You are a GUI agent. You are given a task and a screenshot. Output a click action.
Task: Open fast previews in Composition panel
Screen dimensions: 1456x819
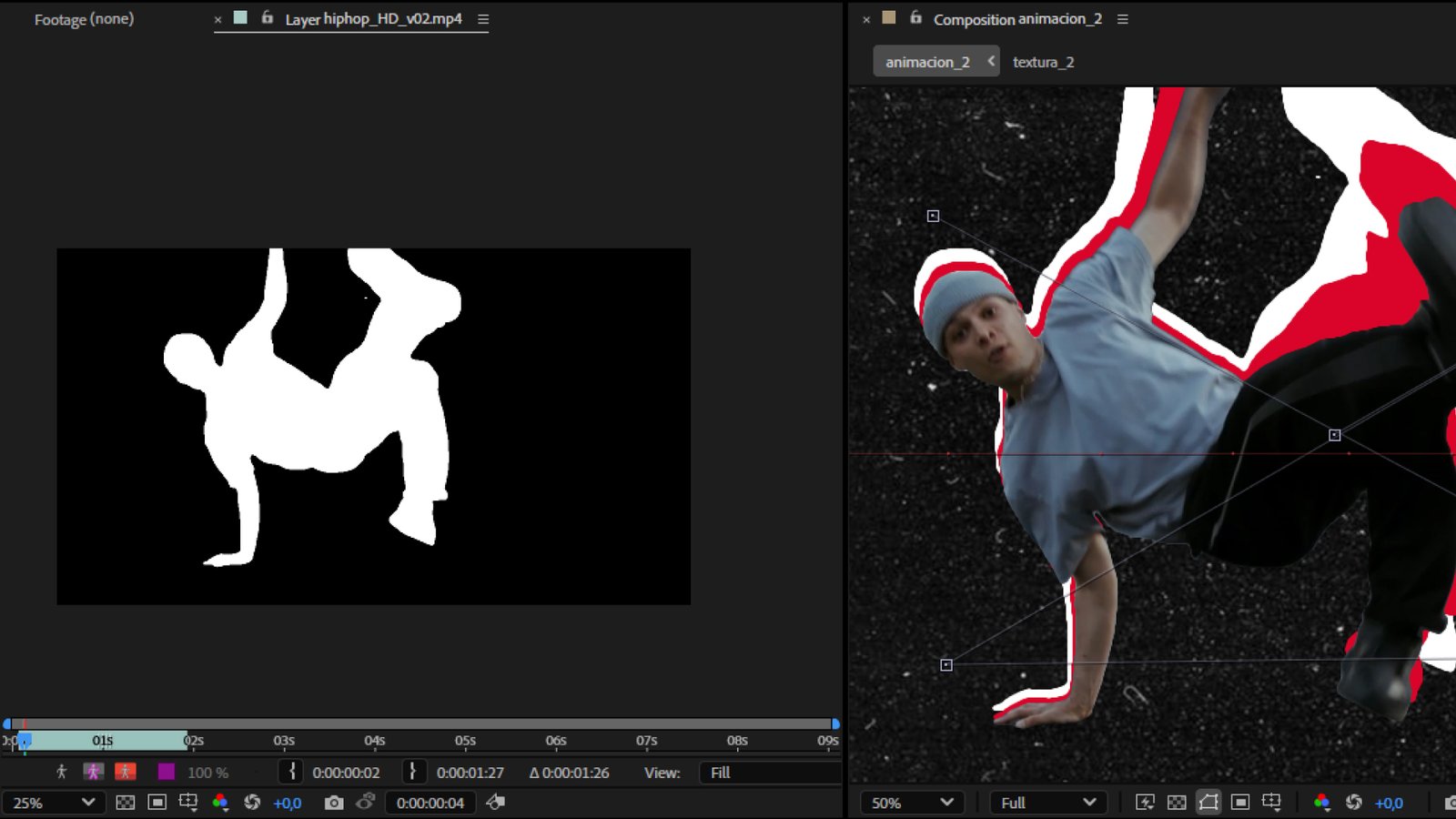pos(1145,803)
